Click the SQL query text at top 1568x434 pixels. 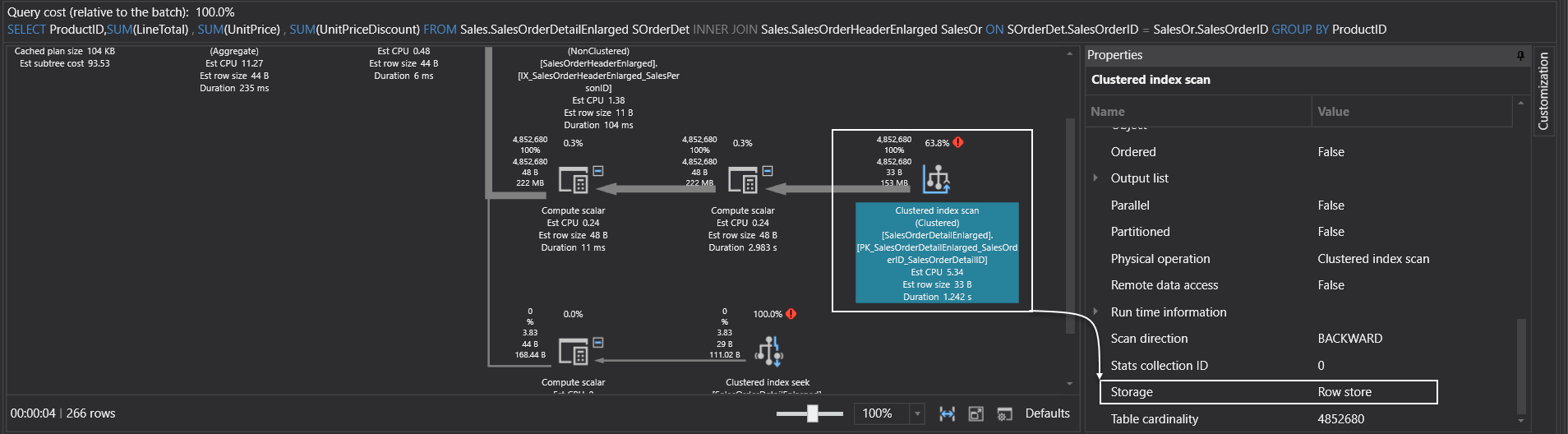[x=697, y=30]
